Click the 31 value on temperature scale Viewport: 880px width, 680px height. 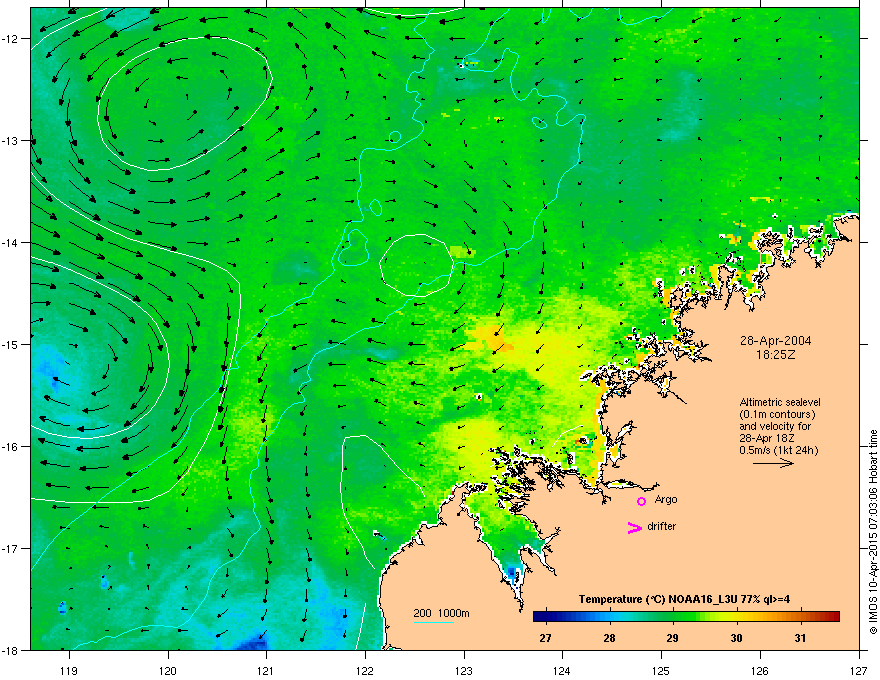(800, 638)
